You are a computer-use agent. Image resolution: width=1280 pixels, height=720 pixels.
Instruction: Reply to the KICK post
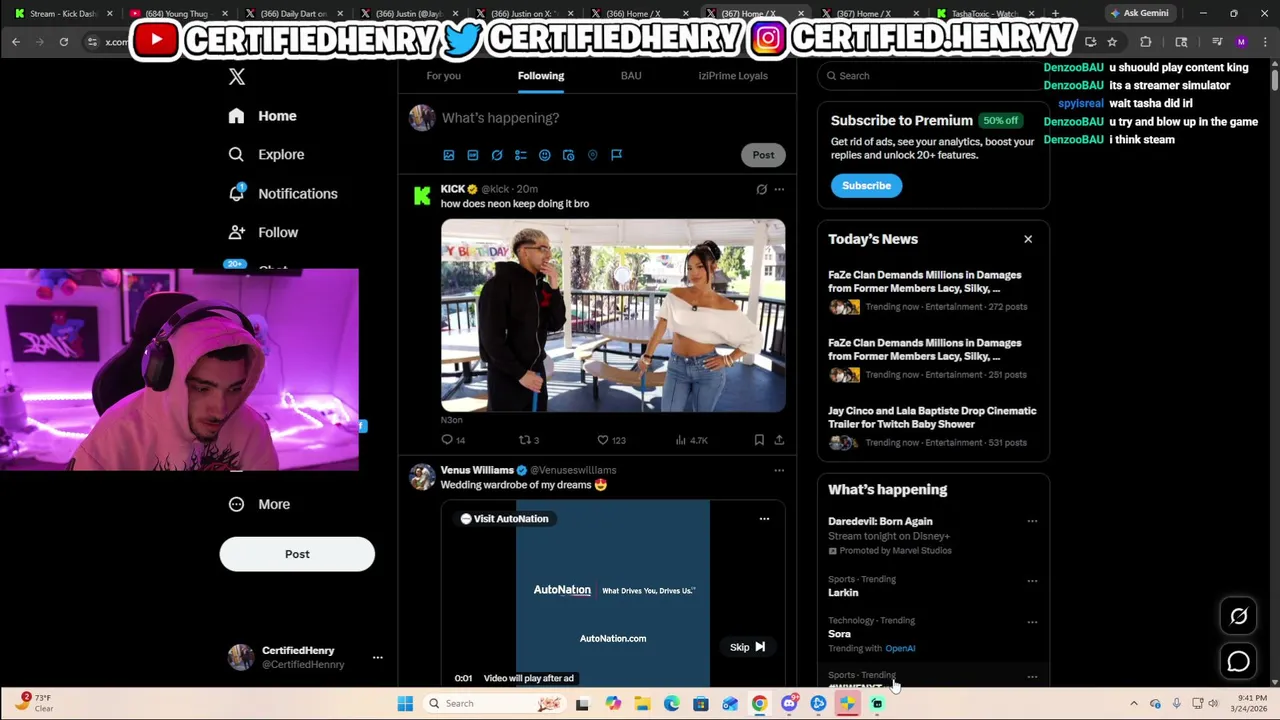point(453,440)
